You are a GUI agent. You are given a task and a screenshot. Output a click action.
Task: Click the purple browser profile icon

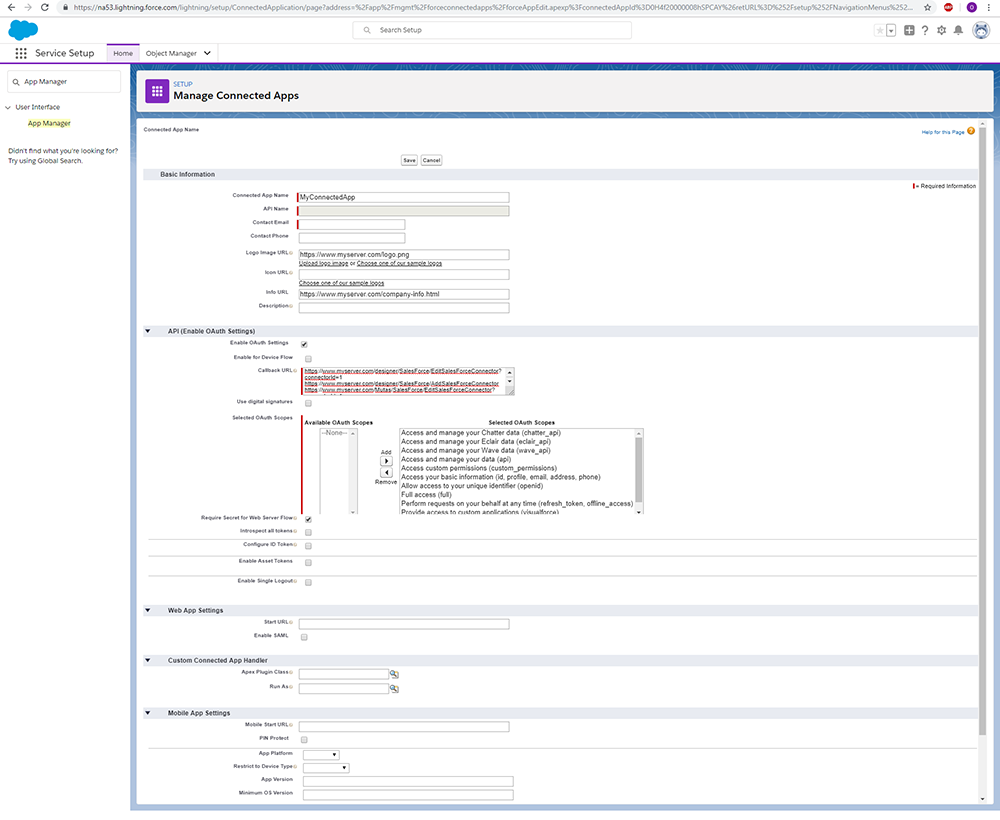971,8
